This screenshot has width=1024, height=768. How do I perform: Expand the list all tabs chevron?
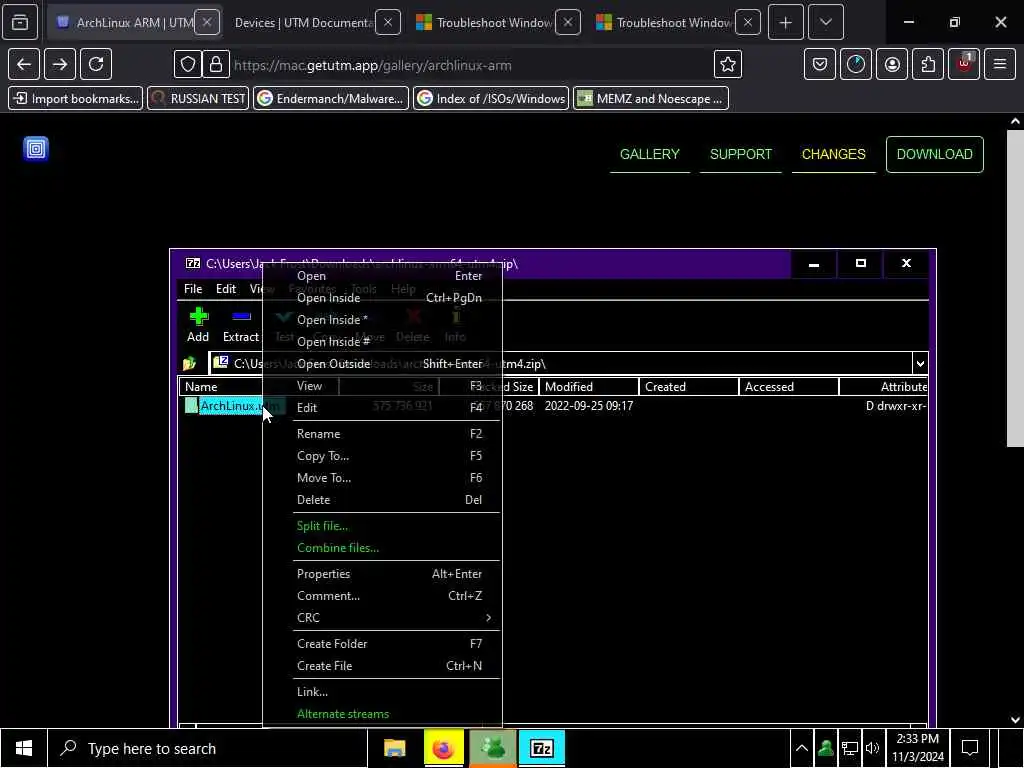coord(826,22)
